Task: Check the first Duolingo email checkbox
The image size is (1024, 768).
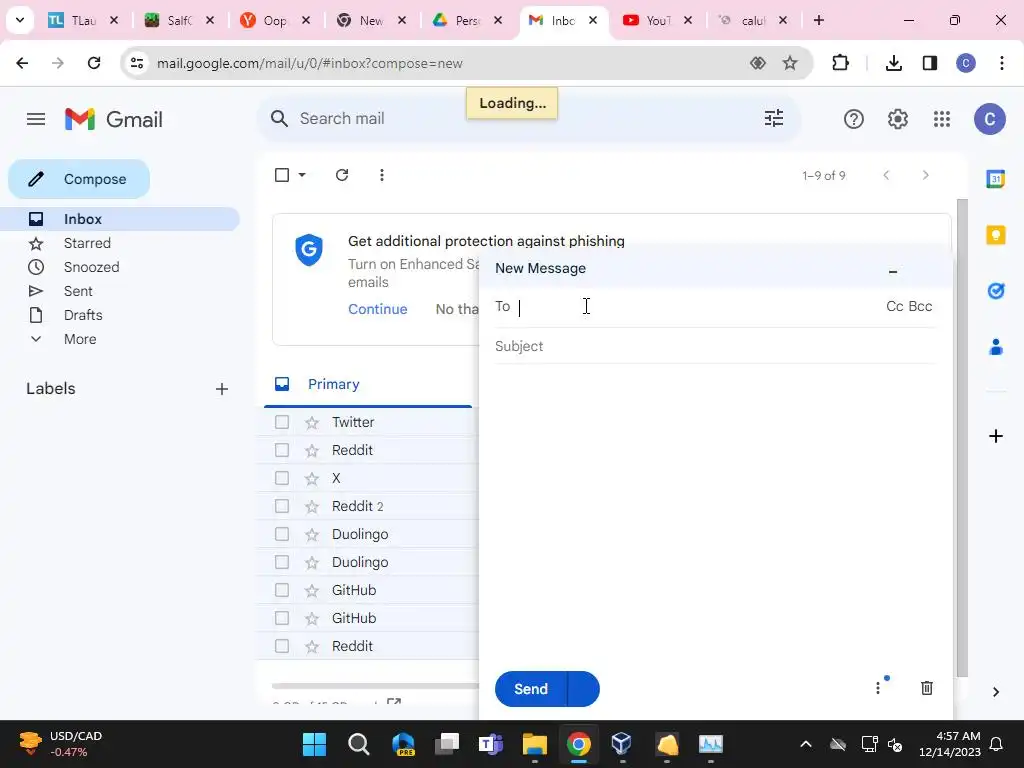Action: (x=281, y=534)
